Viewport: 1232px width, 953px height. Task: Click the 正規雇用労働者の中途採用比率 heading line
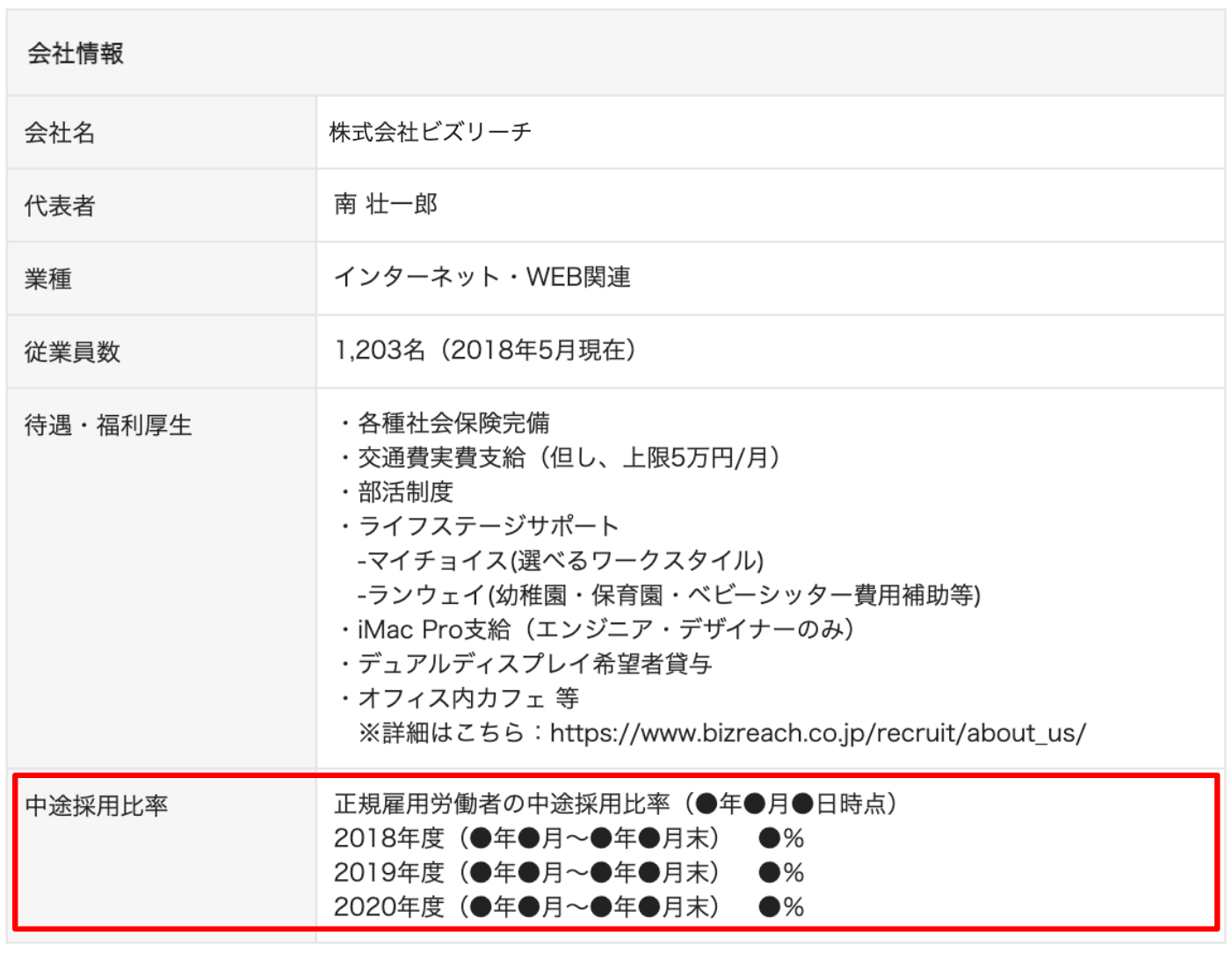tap(615, 804)
